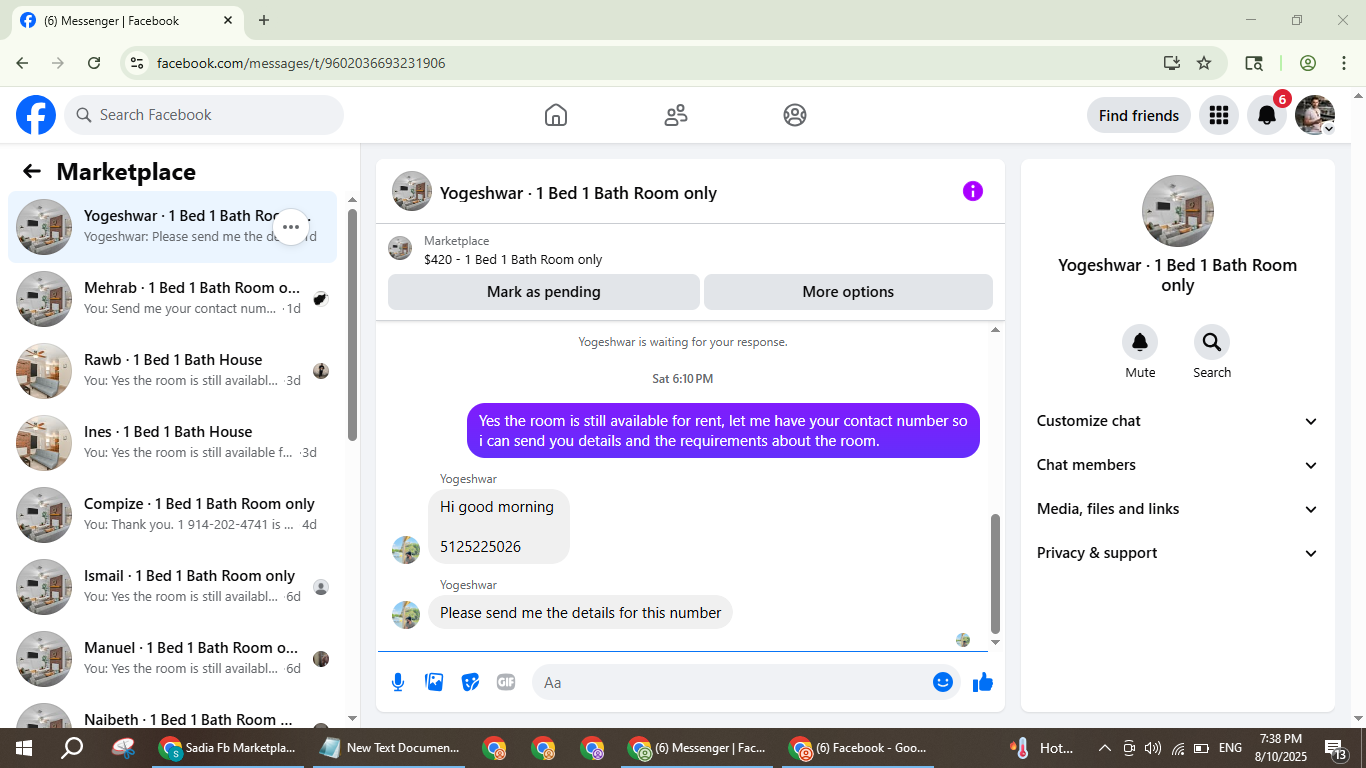Bookmark this page with the star icon

tap(1204, 63)
